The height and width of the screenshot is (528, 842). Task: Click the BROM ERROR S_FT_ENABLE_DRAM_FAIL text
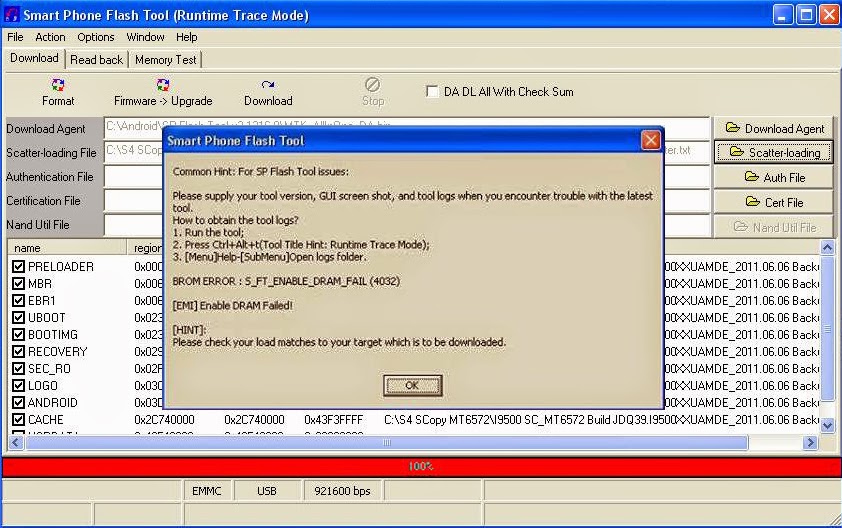click(286, 281)
